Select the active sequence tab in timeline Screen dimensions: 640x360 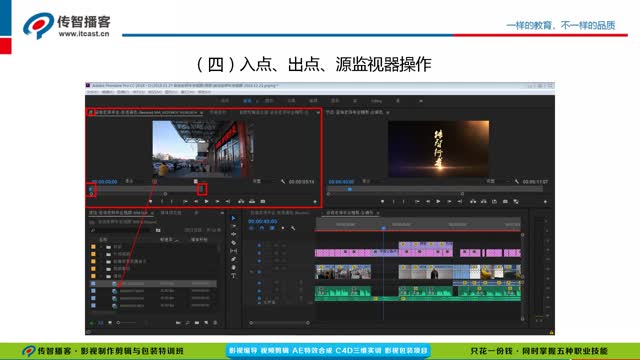pos(349,213)
